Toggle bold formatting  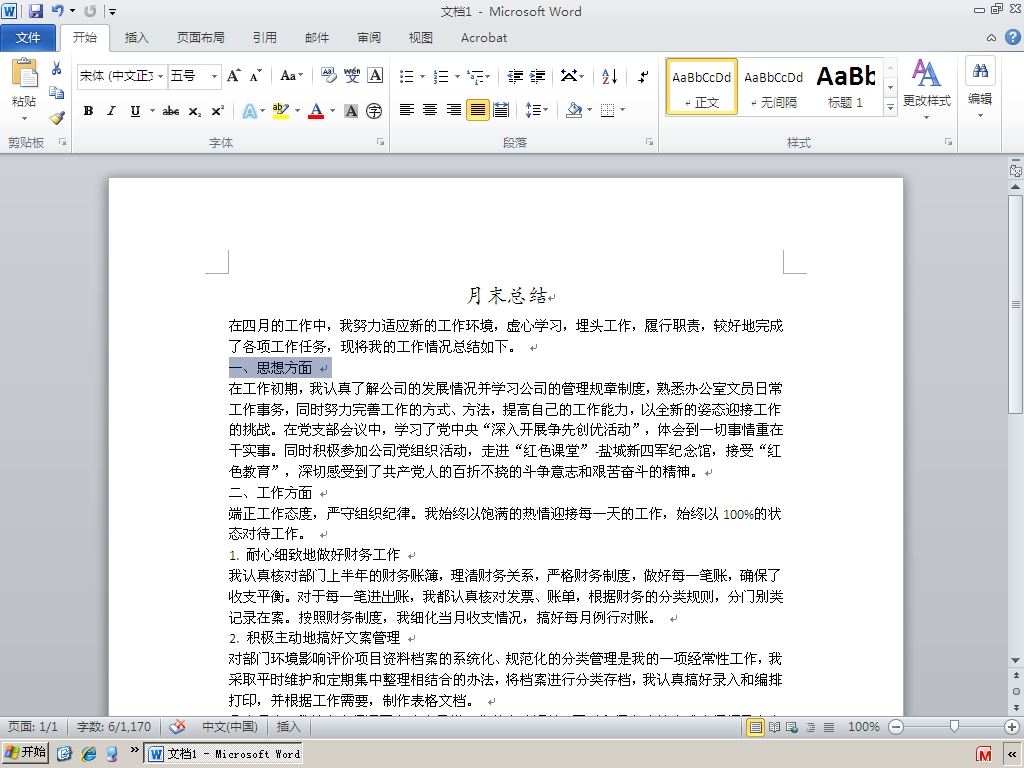click(88, 111)
